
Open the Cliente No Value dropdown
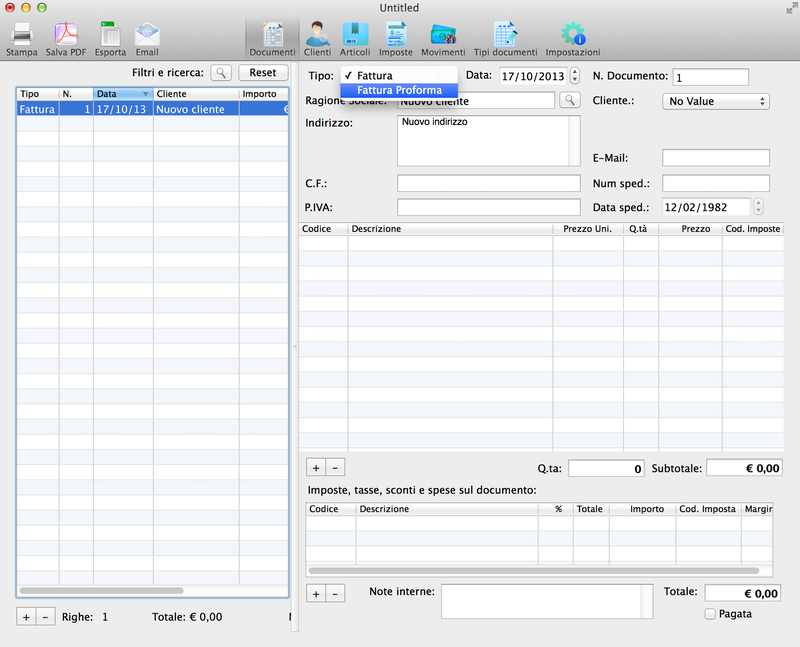[716, 101]
